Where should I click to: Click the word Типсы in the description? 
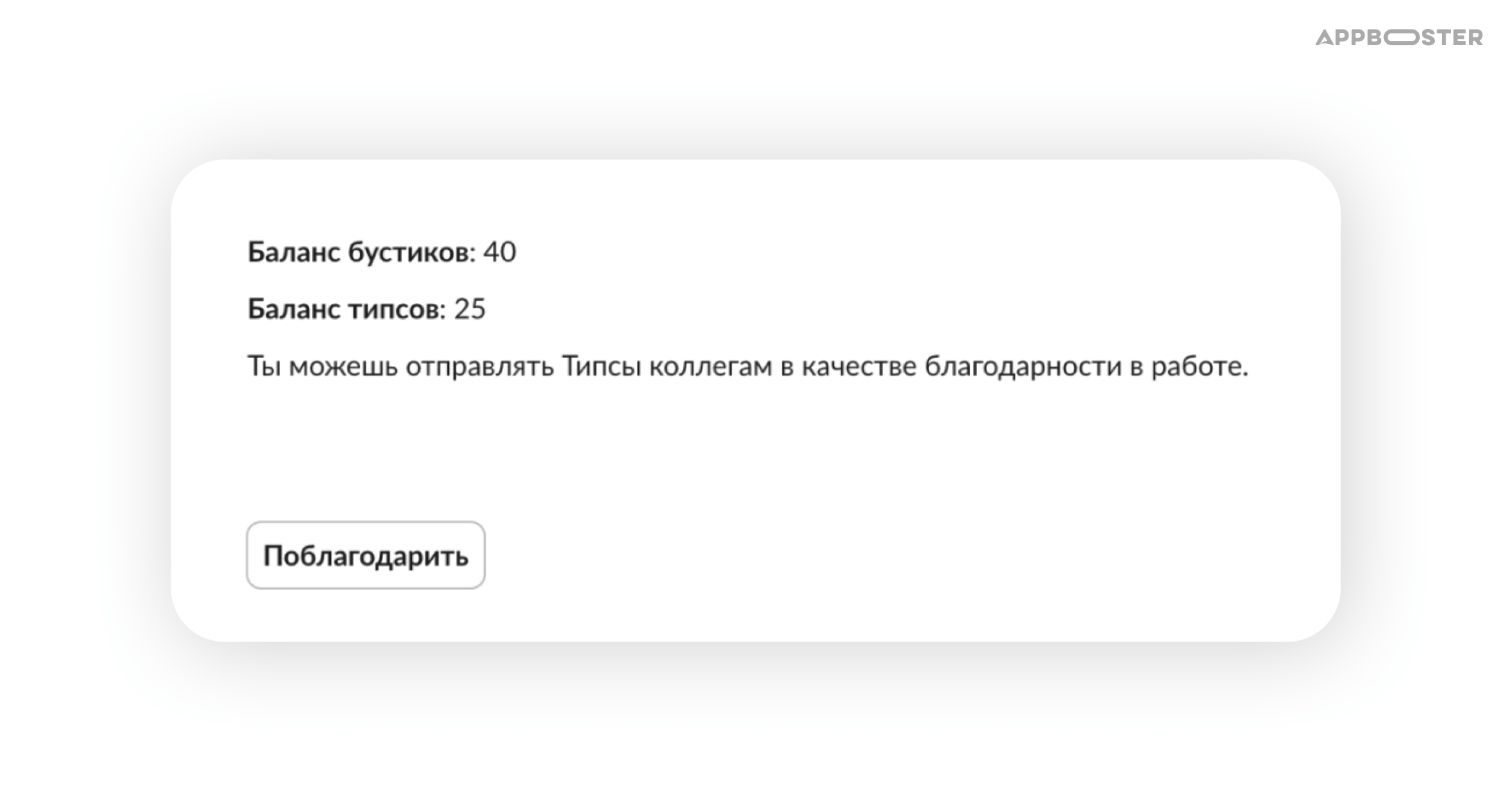tap(601, 367)
